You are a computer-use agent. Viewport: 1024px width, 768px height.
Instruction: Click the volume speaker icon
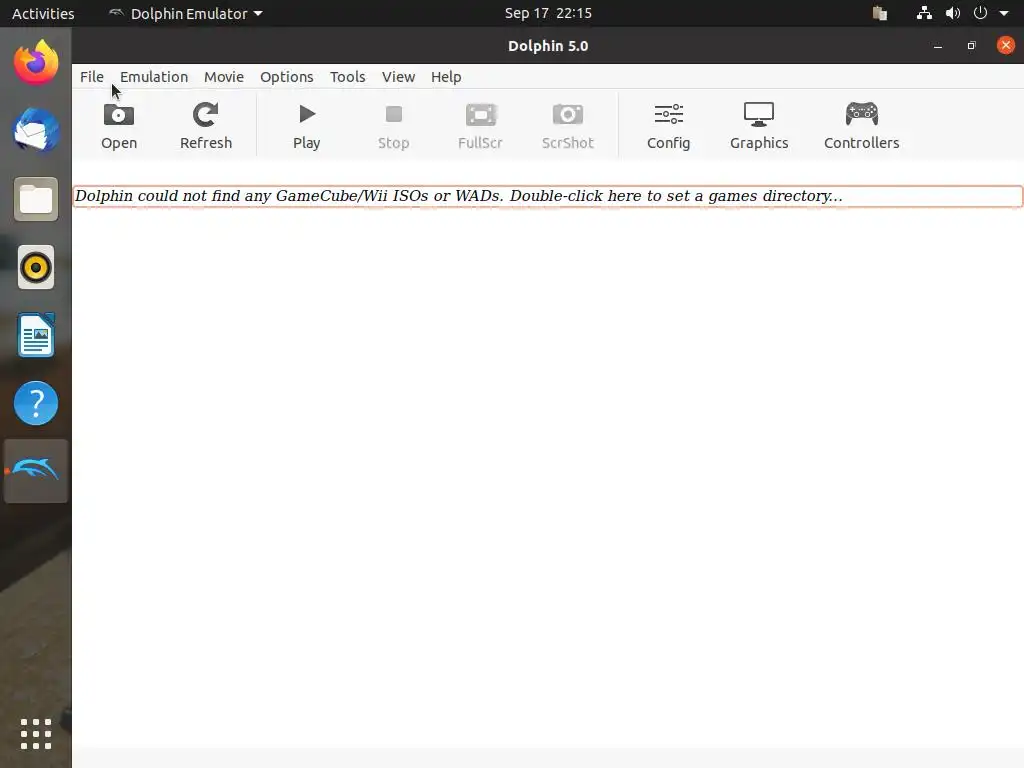953,13
